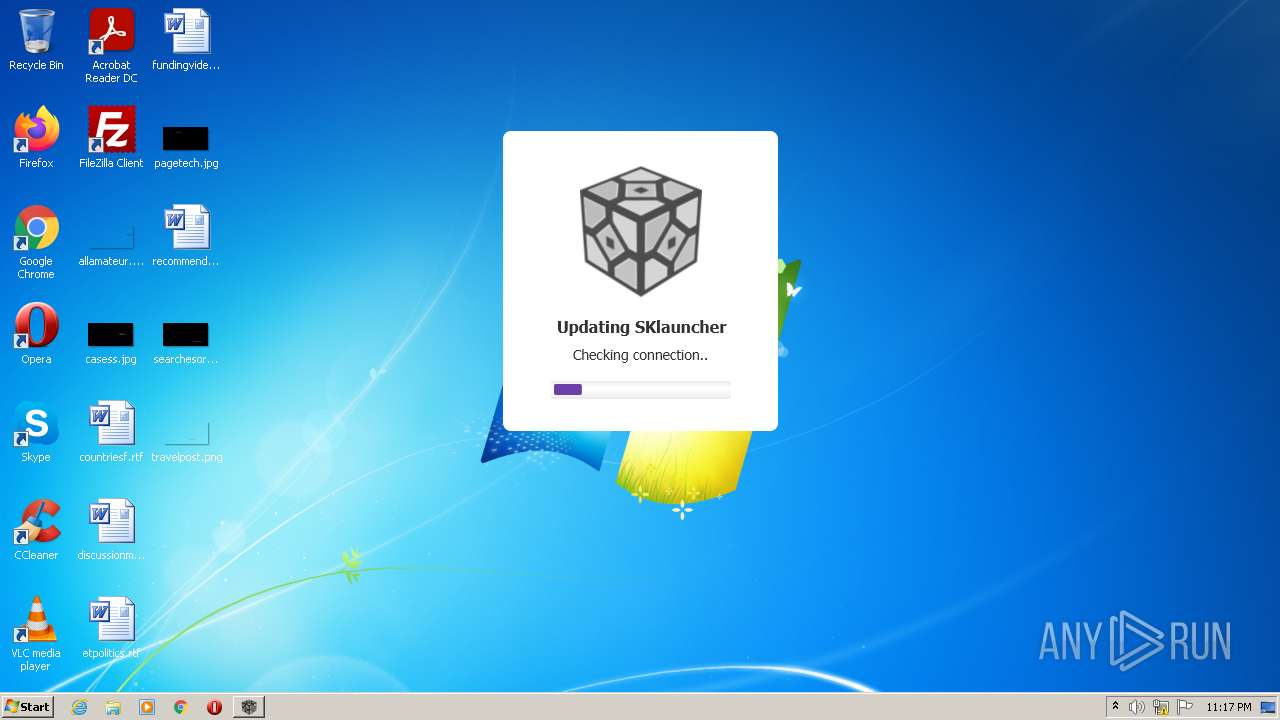
Task: Open the volume tray icon
Action: pyautogui.click(x=1137, y=707)
